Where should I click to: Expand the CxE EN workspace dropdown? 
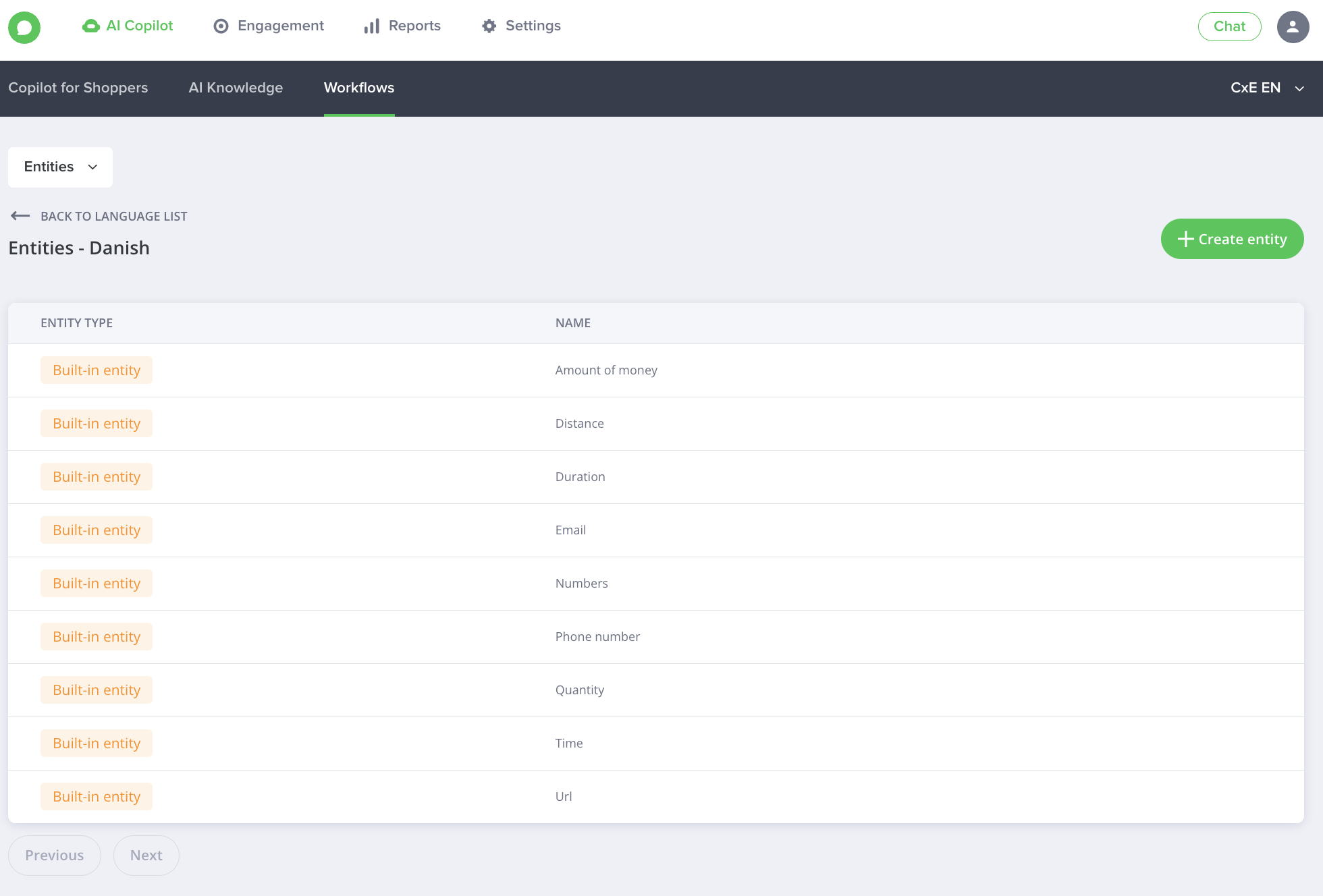1267,88
